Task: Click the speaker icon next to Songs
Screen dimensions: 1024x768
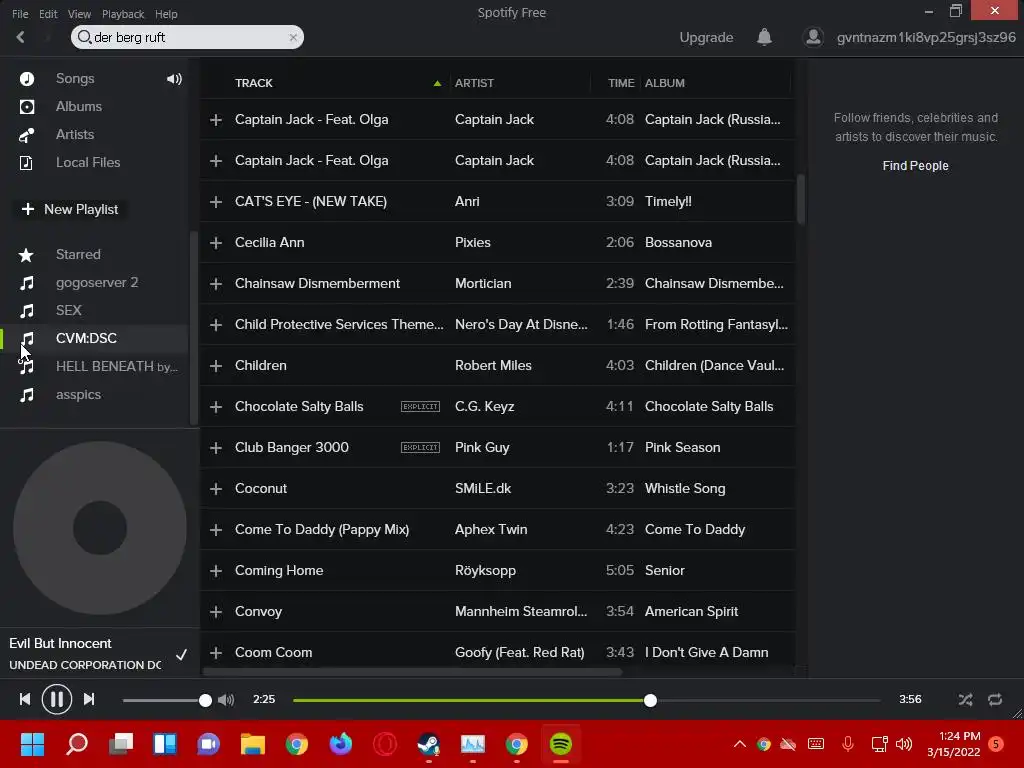Action: [x=174, y=79]
